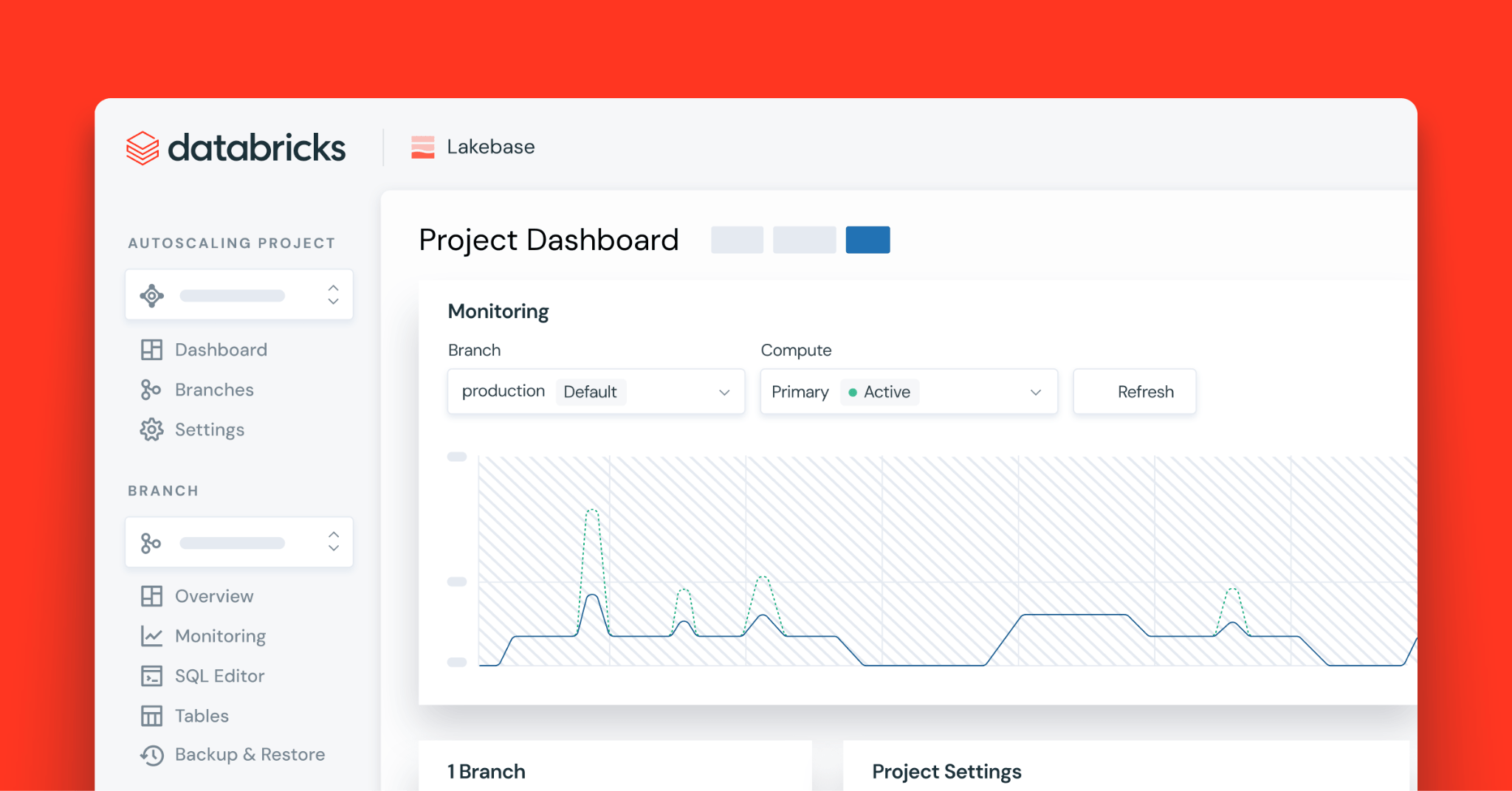1512x791 pixels.
Task: Click the BRANCH section label in sidebar
Action: point(163,491)
